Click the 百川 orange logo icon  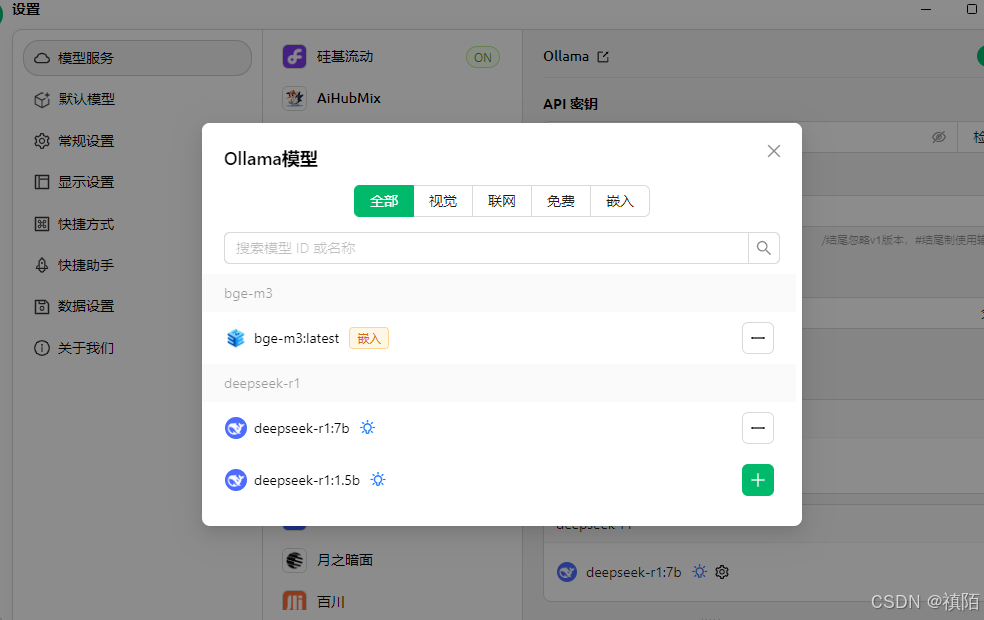[294, 602]
